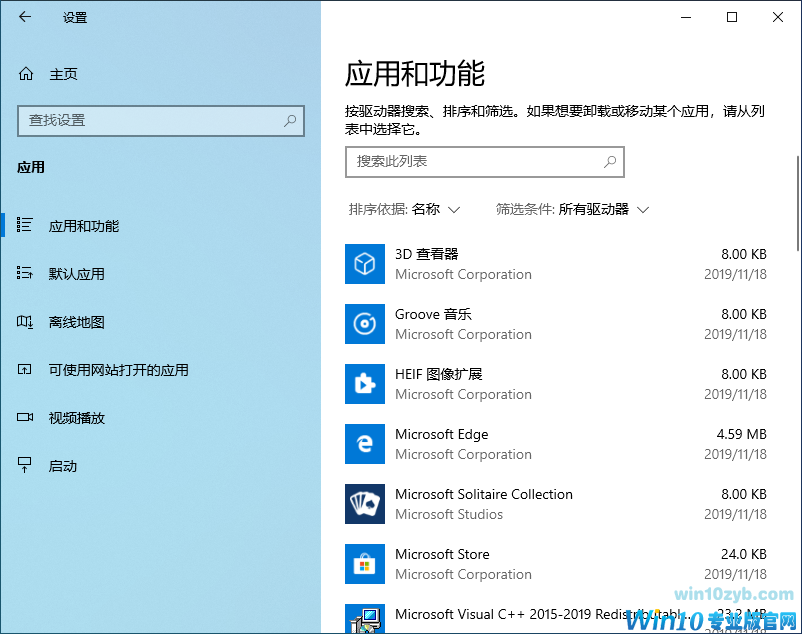Screen dimensions: 802x634
Task: Focus the 搜索此列表 input field
Action: (470, 161)
